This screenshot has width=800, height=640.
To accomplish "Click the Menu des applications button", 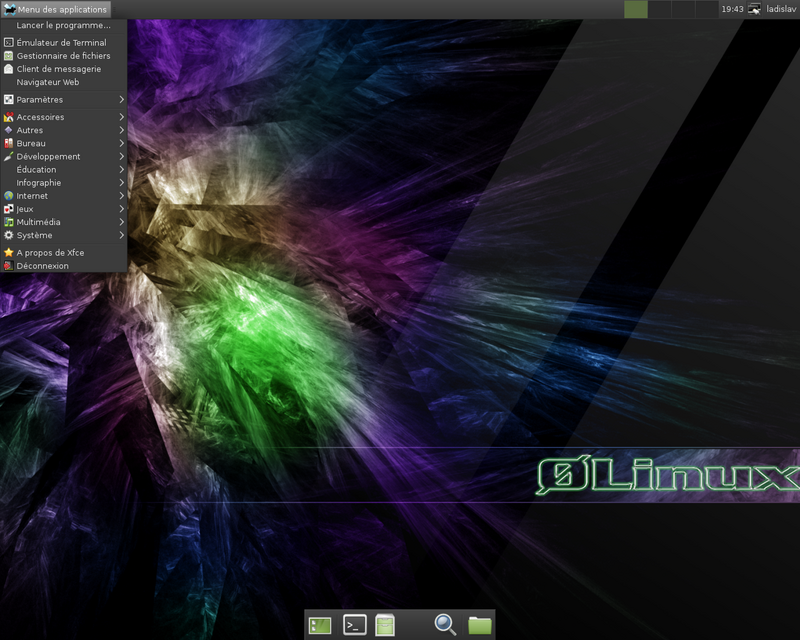I will pos(55,9).
